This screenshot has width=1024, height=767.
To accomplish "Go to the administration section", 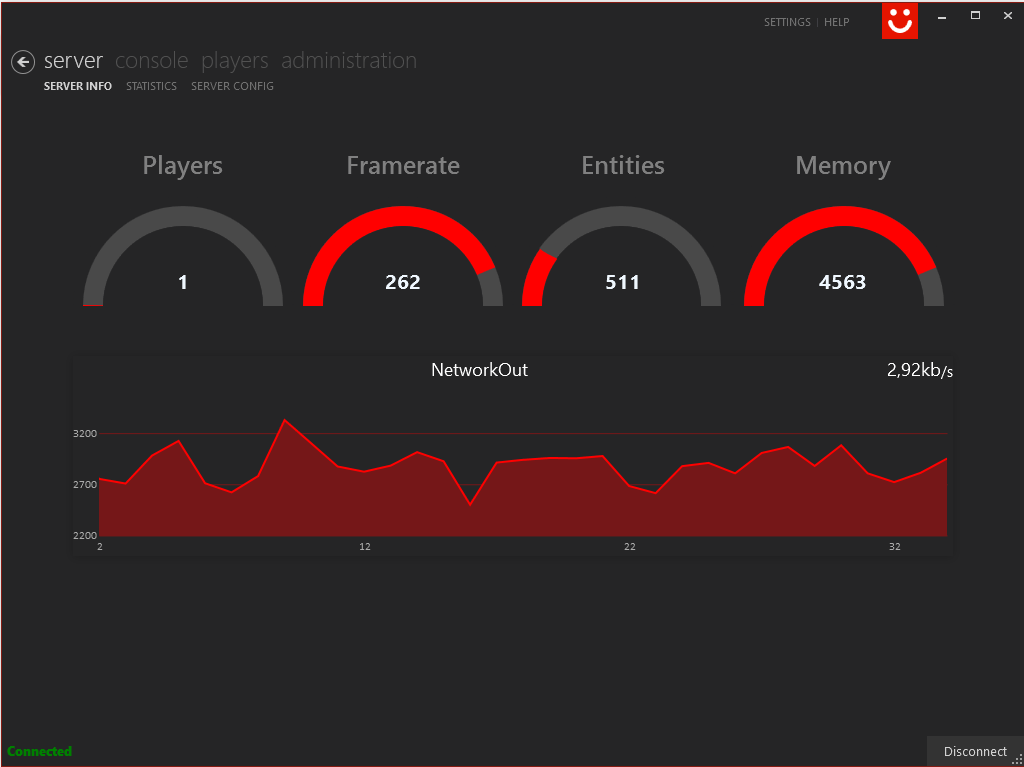I will [348, 61].
